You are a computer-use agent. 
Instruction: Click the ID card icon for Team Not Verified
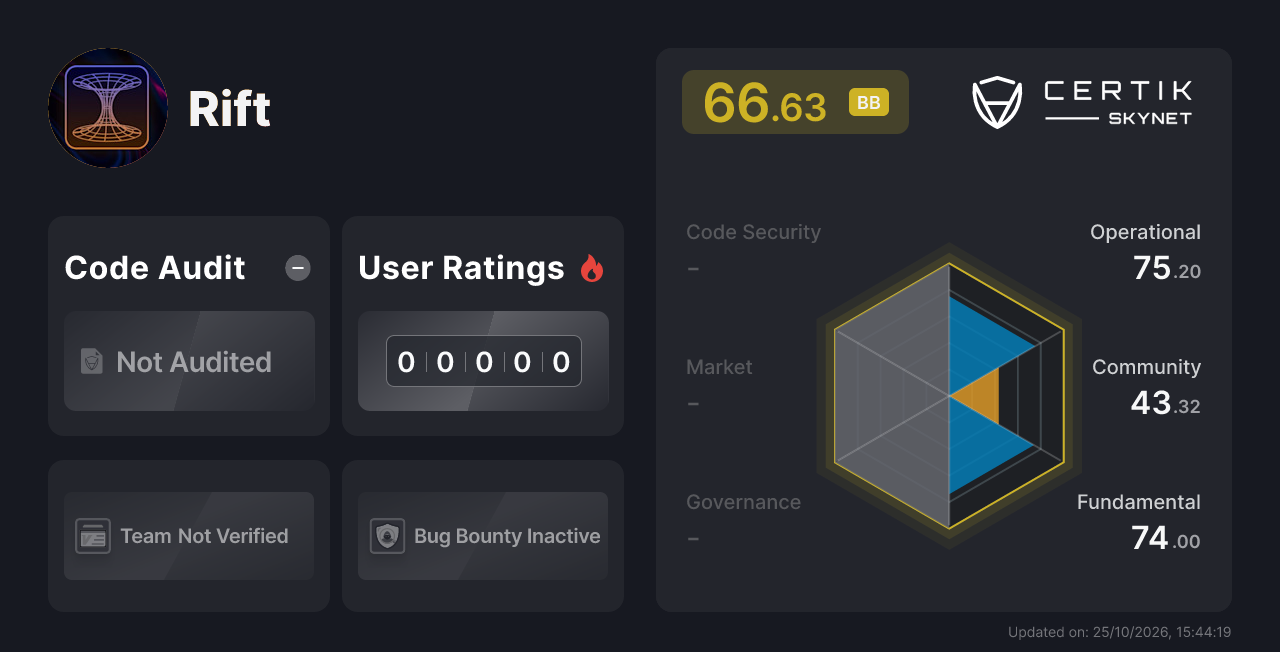point(93,536)
